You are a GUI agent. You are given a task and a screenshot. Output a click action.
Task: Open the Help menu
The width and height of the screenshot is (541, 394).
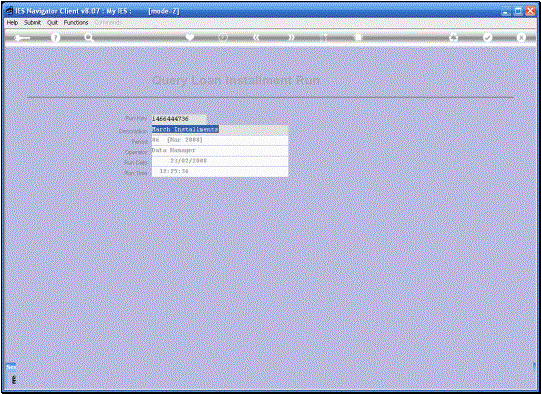[x=12, y=22]
